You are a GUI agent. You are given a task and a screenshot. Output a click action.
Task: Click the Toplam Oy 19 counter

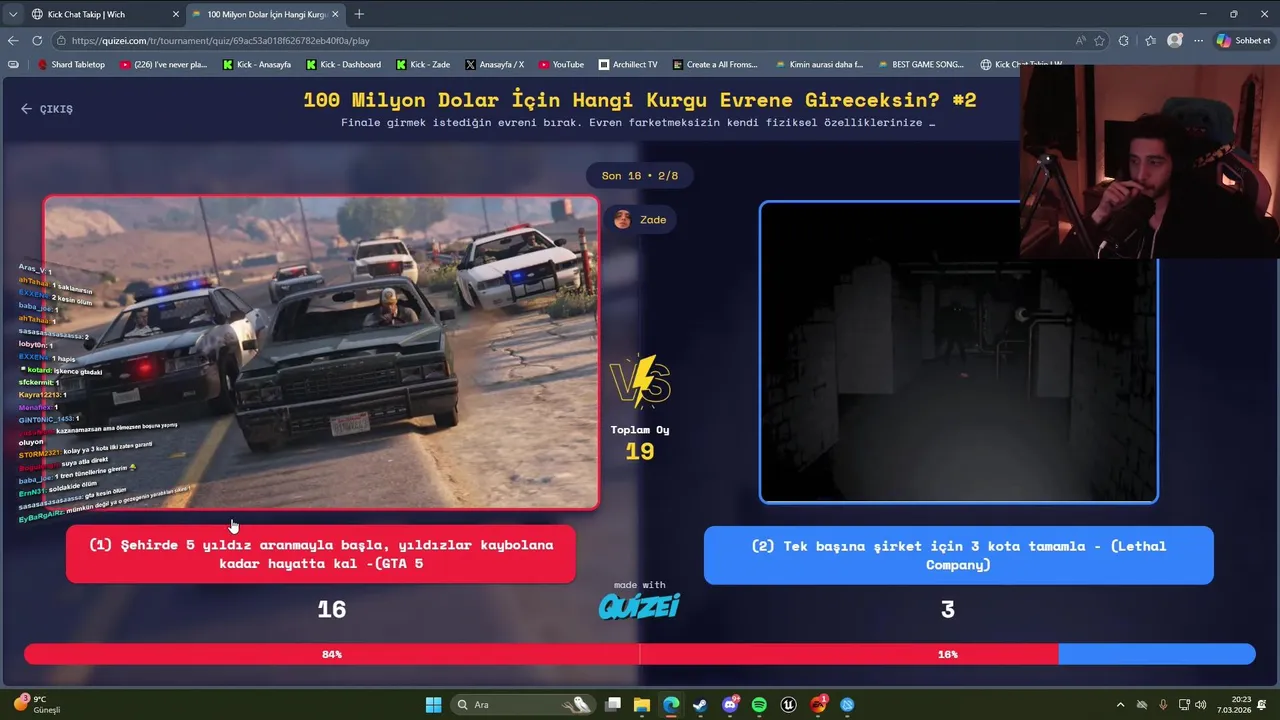[640, 442]
